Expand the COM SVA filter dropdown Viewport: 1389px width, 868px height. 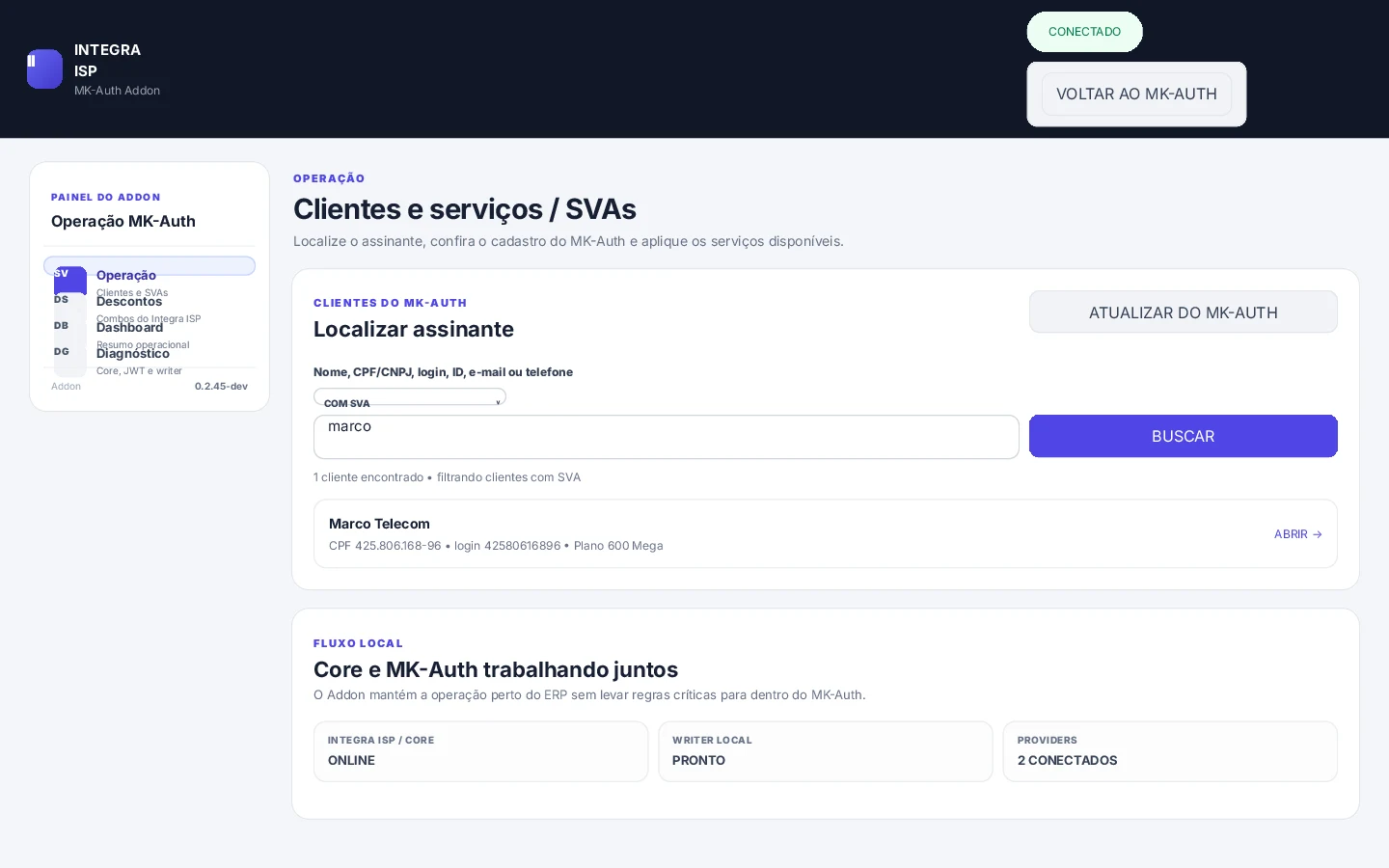(410, 396)
